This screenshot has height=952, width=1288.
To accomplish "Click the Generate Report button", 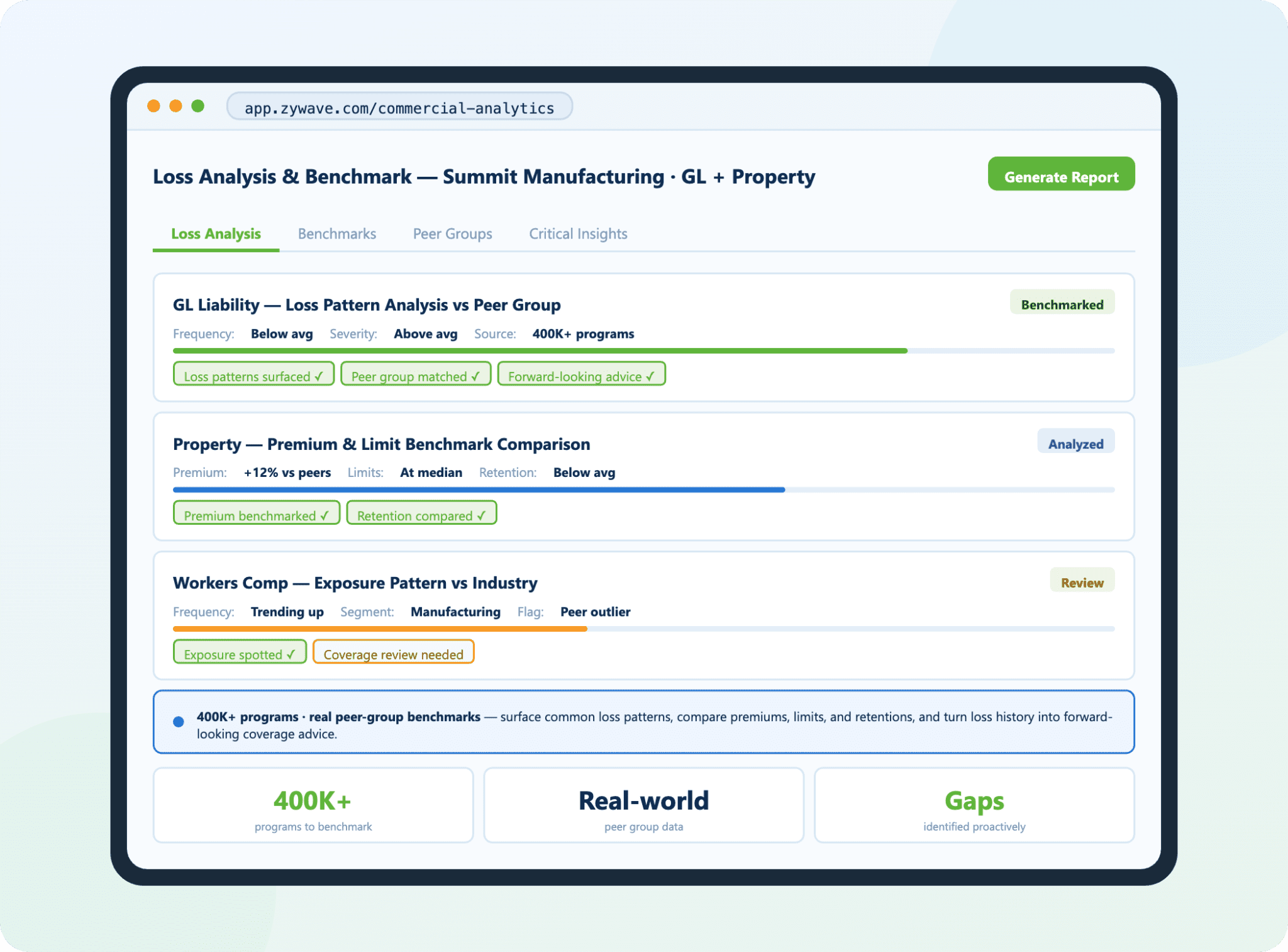I will [1061, 175].
